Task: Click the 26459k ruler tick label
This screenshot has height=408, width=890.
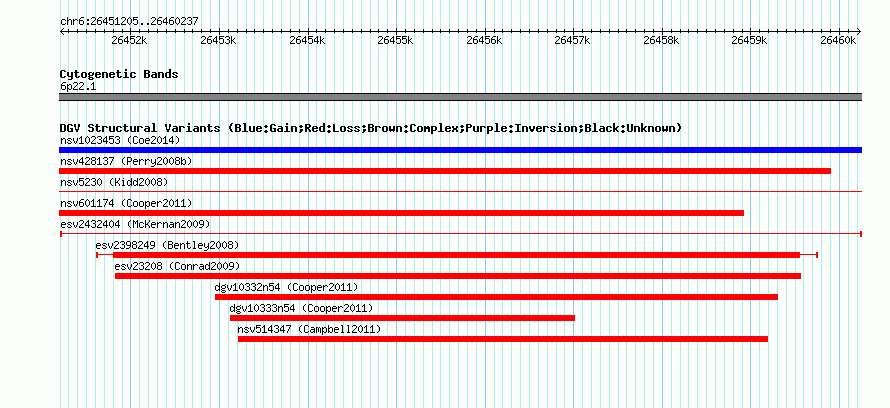Action: click(x=750, y=40)
